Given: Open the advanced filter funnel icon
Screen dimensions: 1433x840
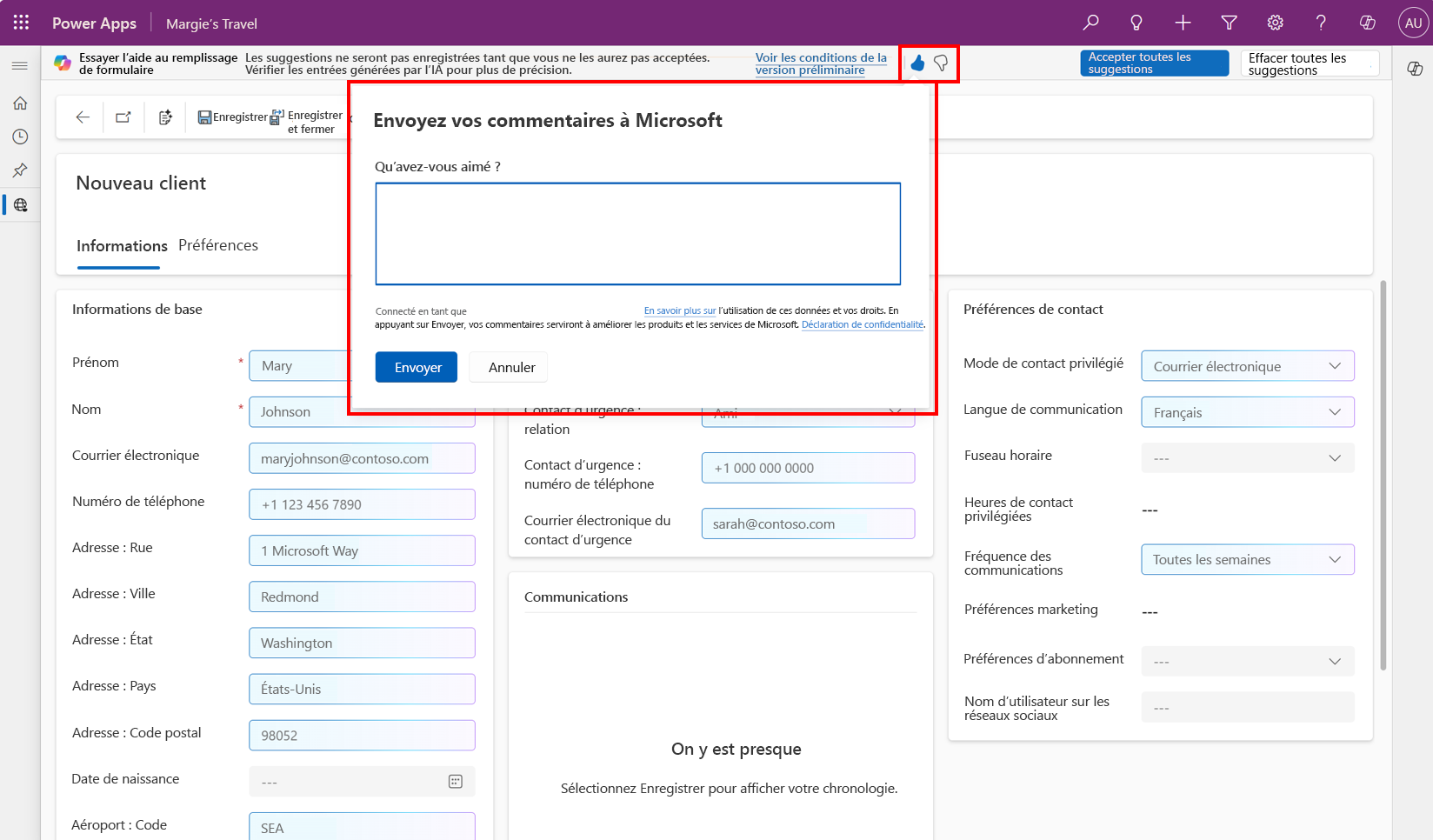Looking at the screenshot, I should (1229, 23).
